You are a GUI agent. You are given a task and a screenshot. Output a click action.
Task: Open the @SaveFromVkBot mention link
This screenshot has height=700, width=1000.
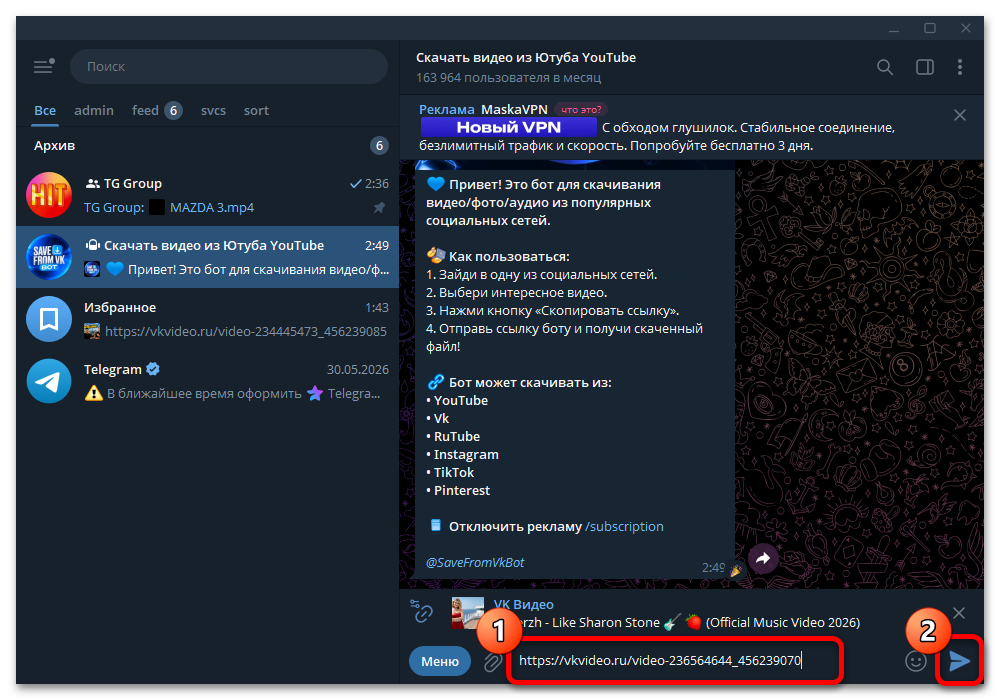475,562
